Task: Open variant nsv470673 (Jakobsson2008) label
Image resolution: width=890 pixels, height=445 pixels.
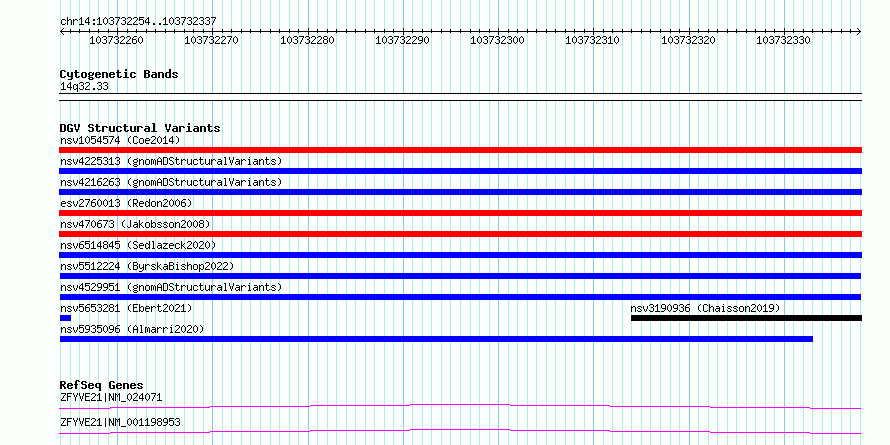Action: 135,224
